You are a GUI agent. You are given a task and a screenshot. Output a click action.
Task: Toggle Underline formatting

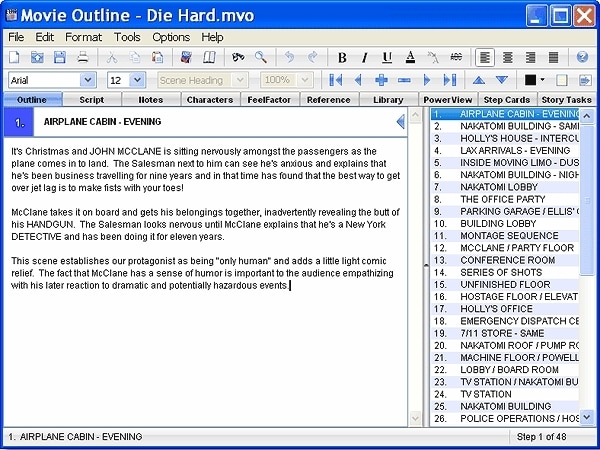pos(387,58)
